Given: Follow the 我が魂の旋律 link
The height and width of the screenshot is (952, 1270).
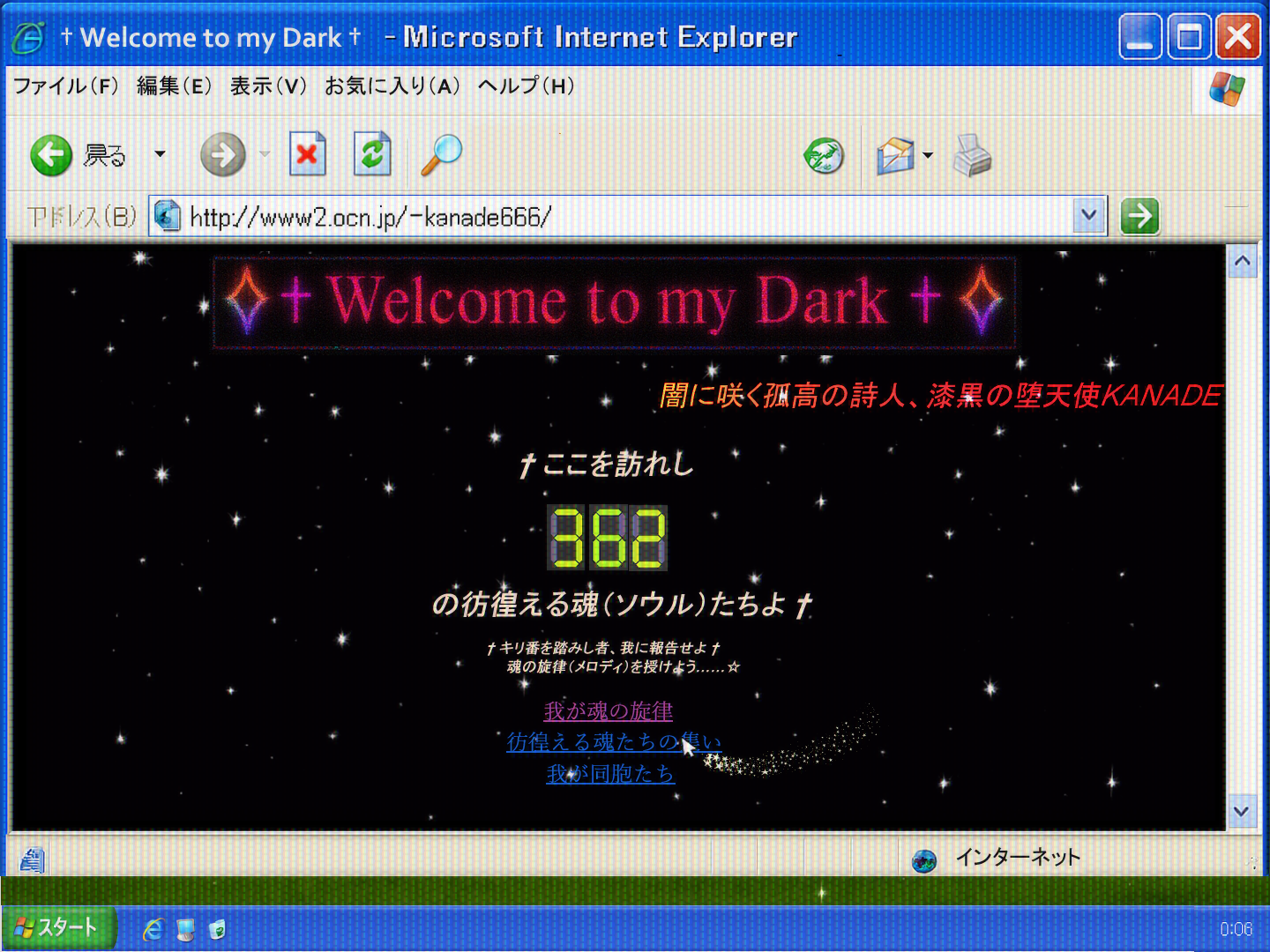Looking at the screenshot, I should [608, 710].
